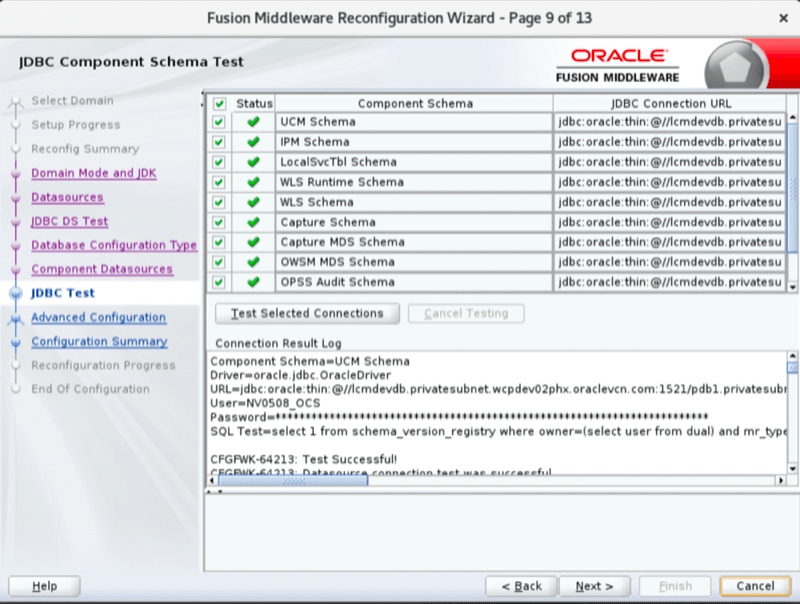
Task: Click green status checkmark for LocalSvcTbl Schema
Action: [x=253, y=162]
